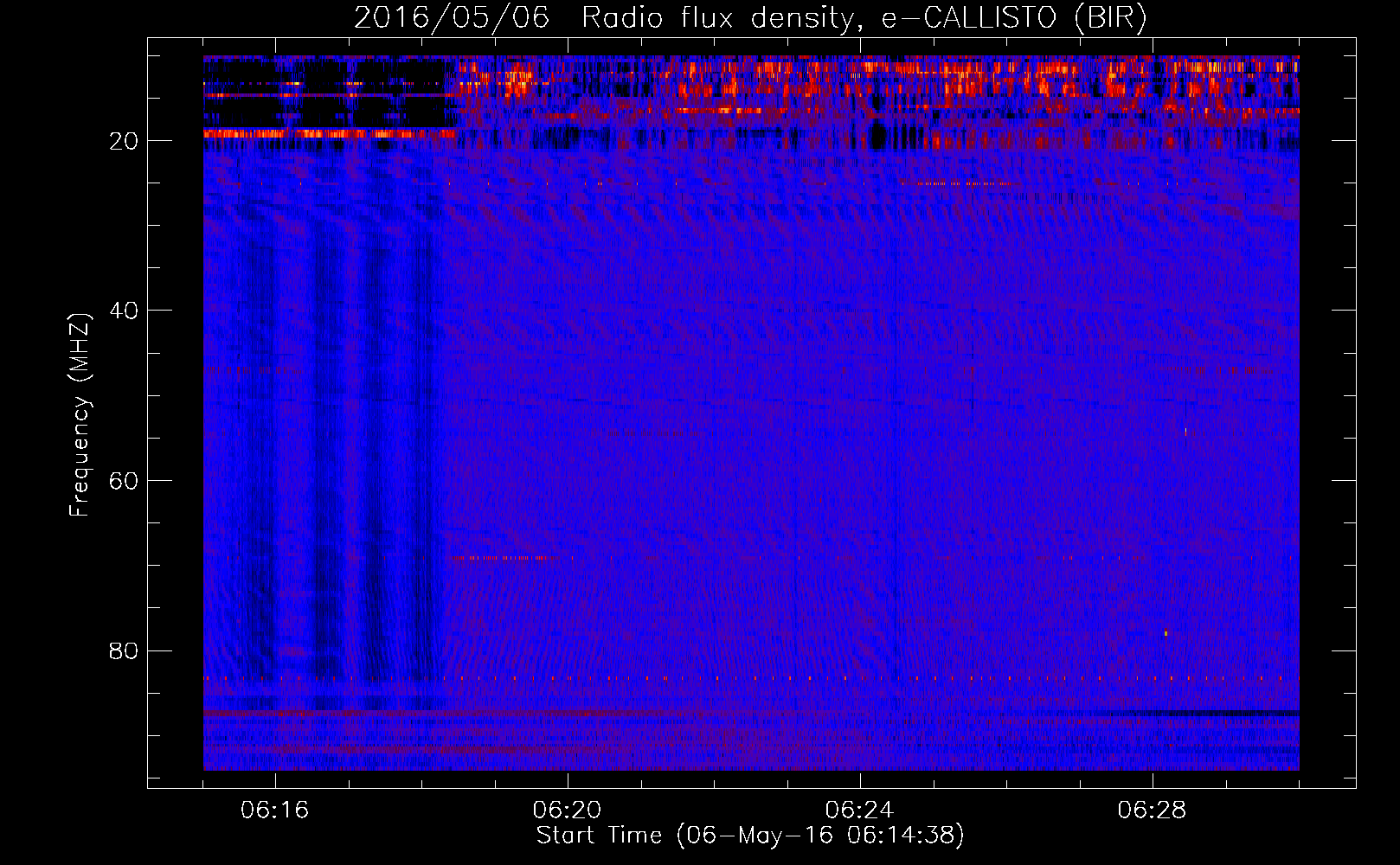Click the 06:28 time axis label
The height and width of the screenshot is (865, 1400).
pyautogui.click(x=1153, y=811)
